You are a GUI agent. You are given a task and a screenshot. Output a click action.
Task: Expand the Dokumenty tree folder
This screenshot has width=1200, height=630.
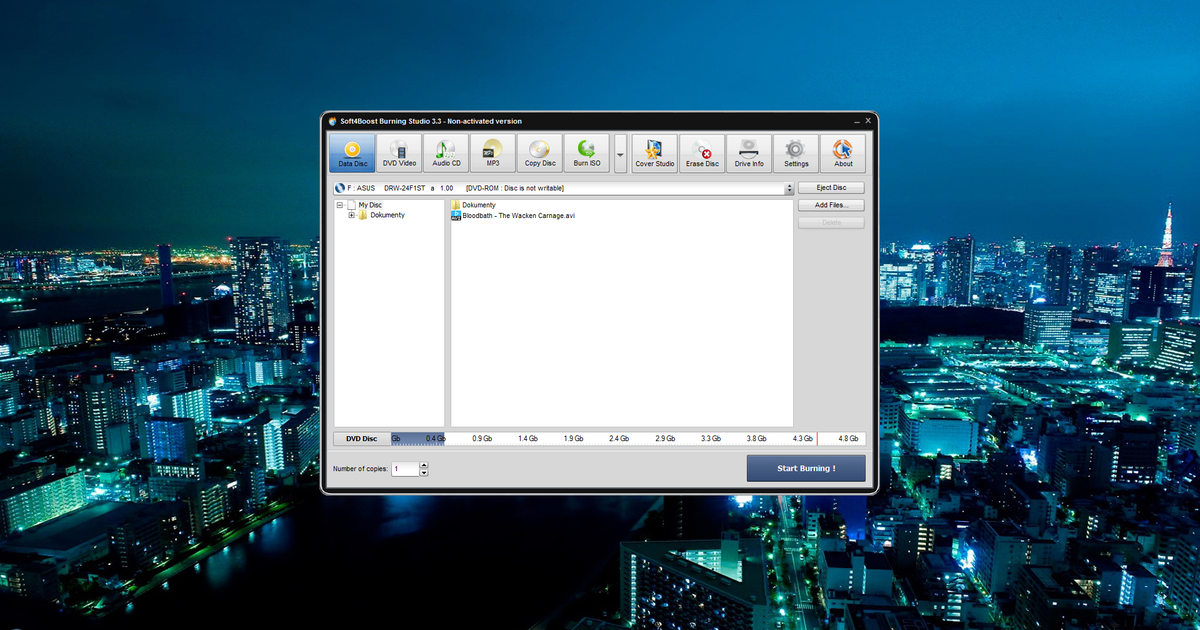[352, 215]
